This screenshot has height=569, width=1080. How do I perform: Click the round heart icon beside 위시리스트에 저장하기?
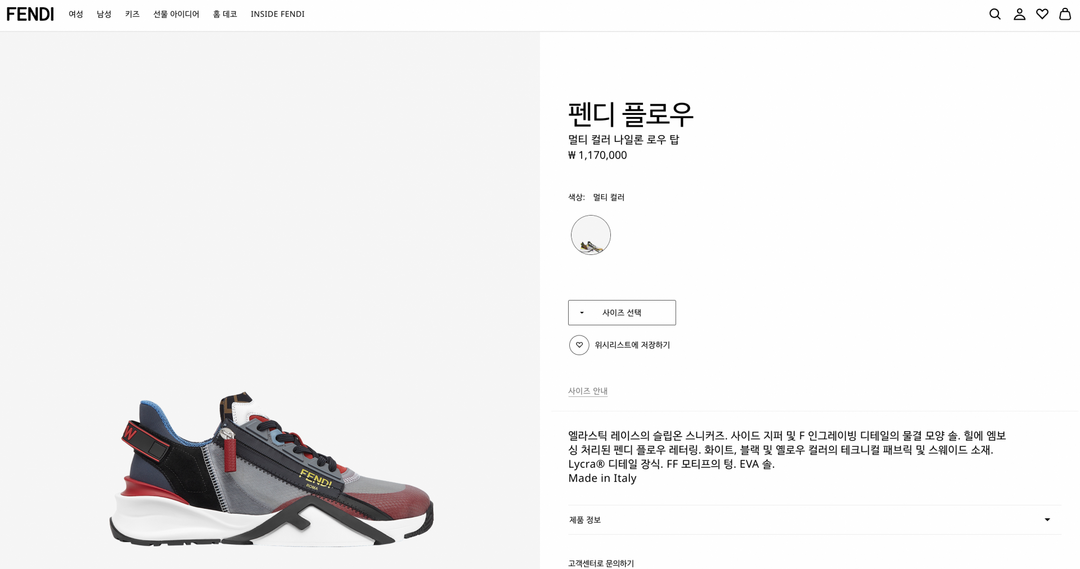pos(579,345)
